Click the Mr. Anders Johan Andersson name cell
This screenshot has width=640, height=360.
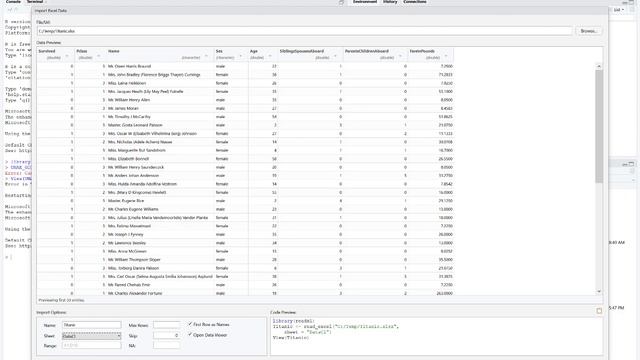[x=133, y=176]
